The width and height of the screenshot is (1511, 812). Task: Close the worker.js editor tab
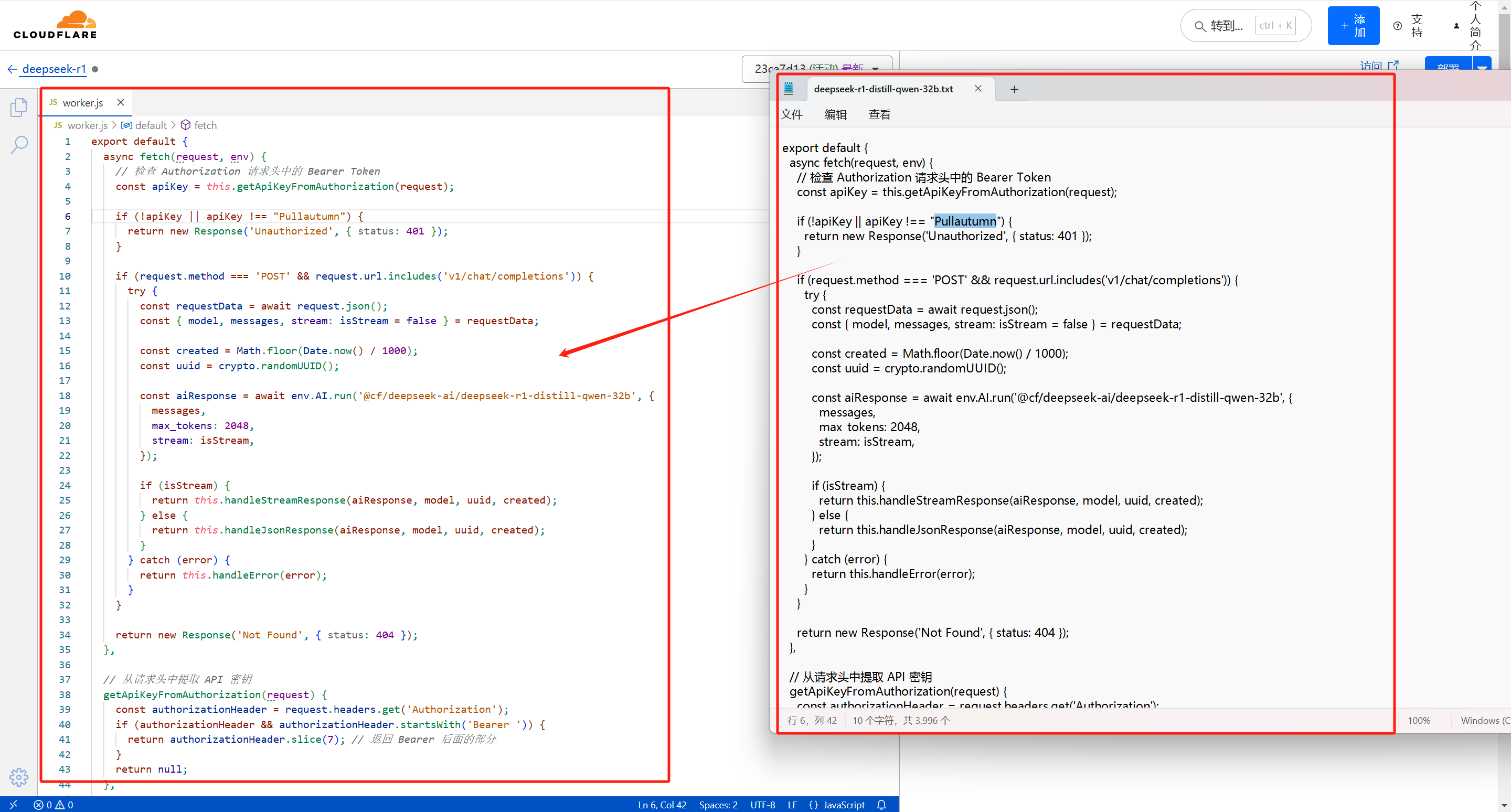click(x=121, y=102)
